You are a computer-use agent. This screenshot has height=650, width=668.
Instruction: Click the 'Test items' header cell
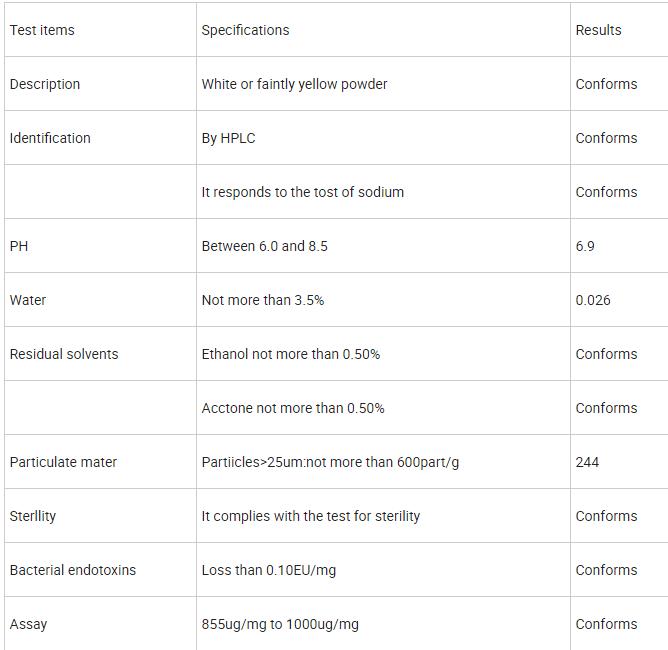coord(42,30)
